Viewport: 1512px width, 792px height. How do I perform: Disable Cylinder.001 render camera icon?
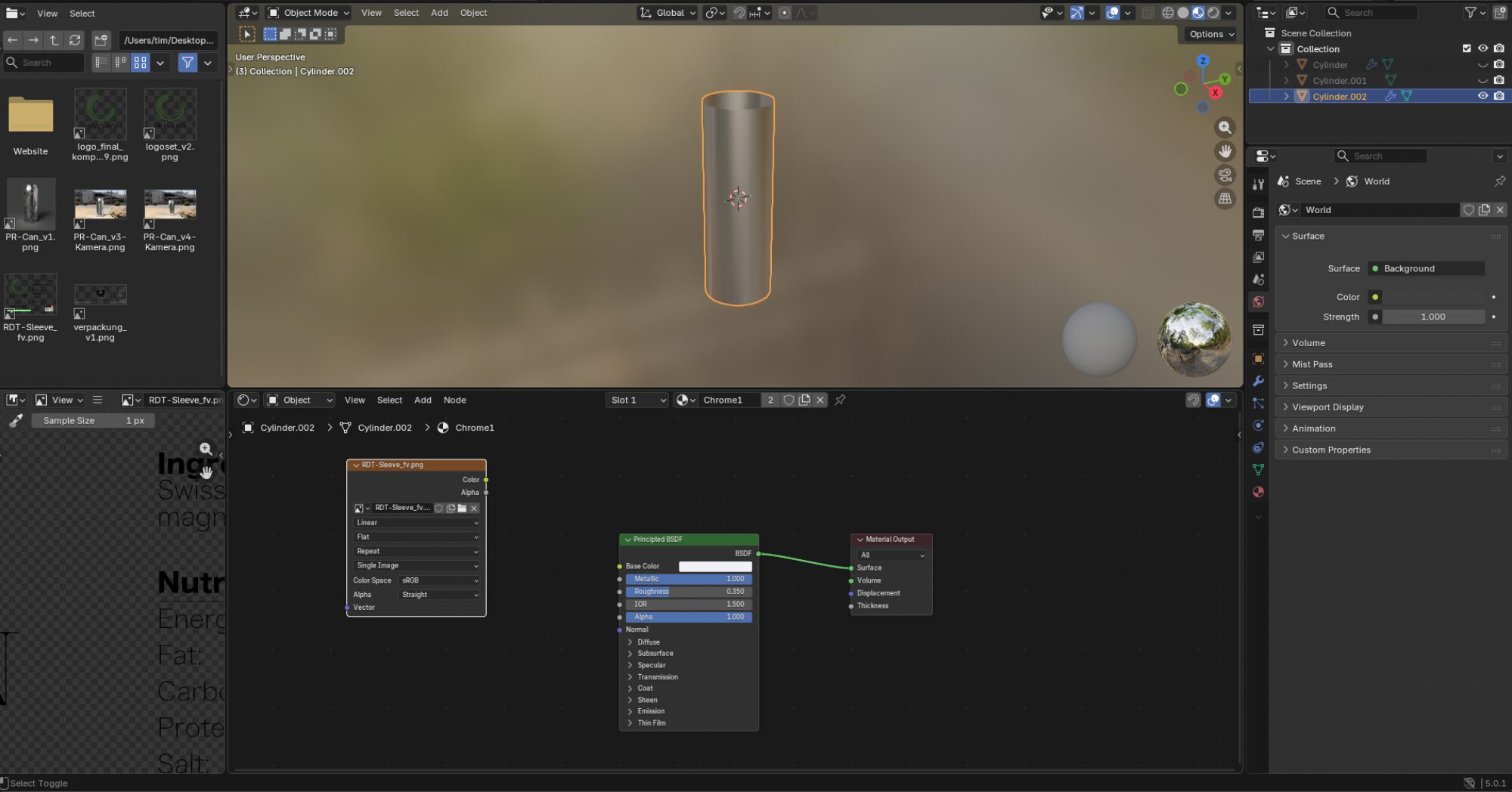pyautogui.click(x=1499, y=80)
